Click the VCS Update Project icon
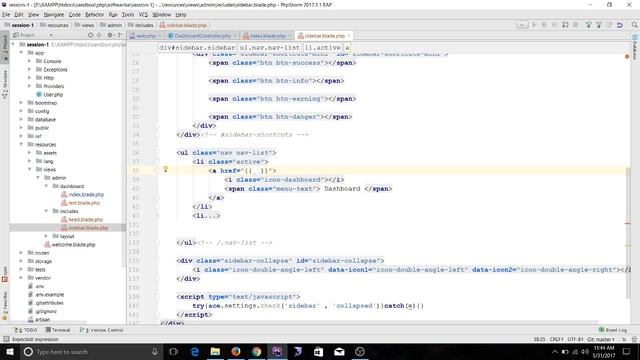This screenshot has height=360, width=640. click(588, 25)
